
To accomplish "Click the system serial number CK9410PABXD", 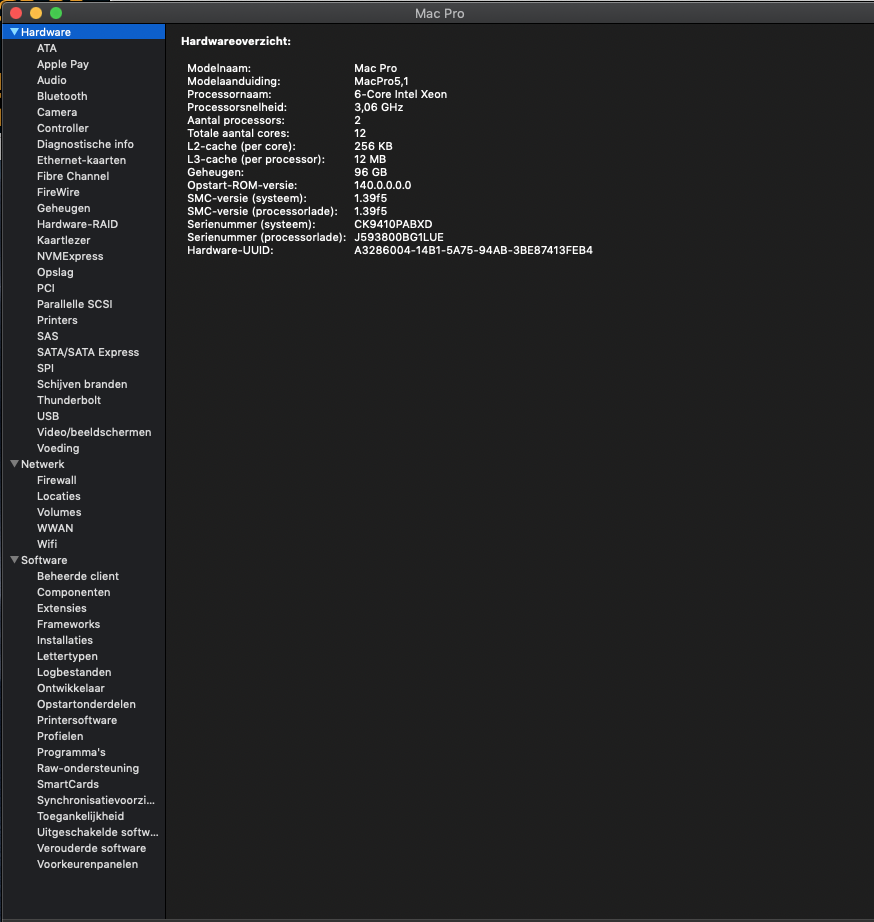I will pyautogui.click(x=393, y=224).
